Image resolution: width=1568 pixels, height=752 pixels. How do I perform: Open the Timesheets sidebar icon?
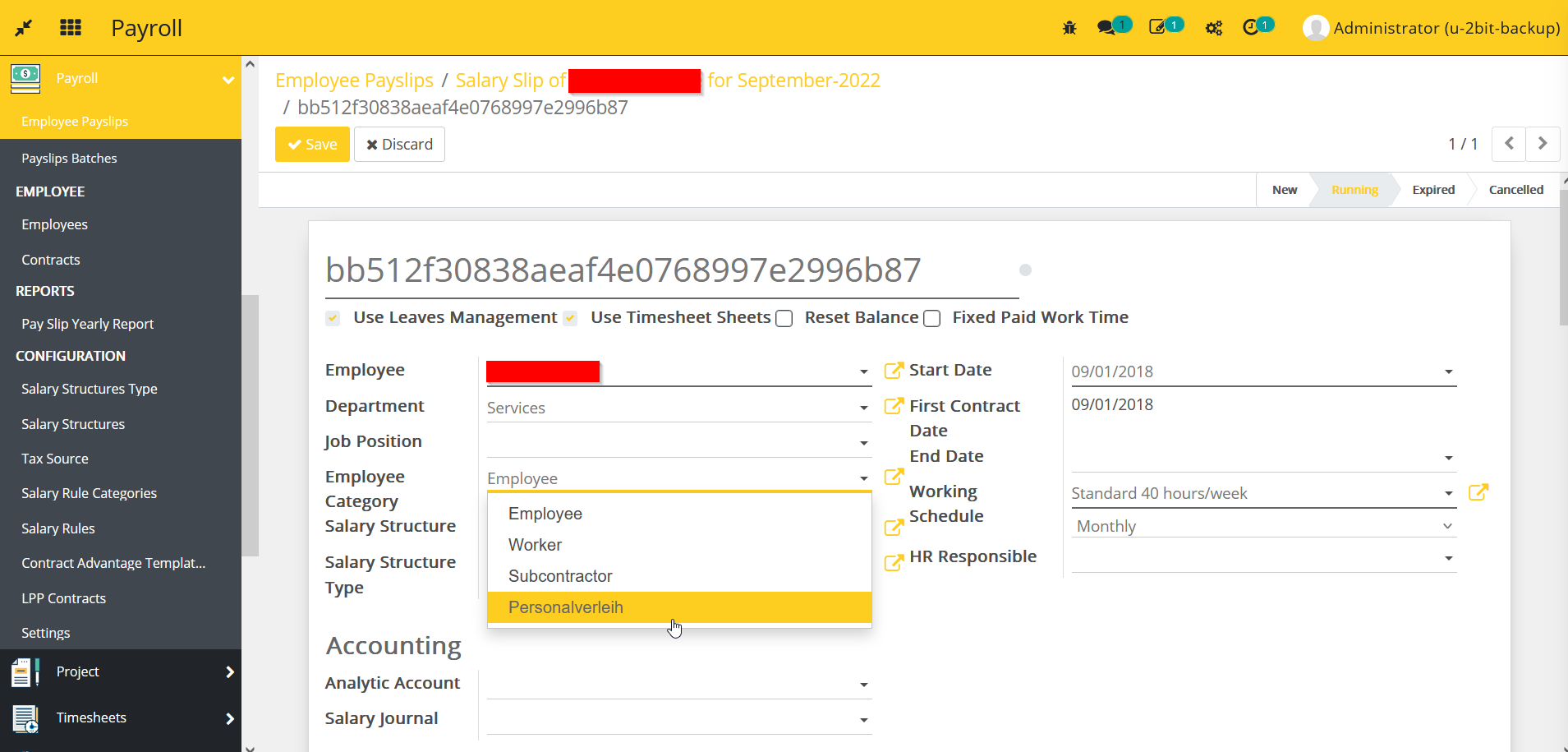[x=25, y=717]
